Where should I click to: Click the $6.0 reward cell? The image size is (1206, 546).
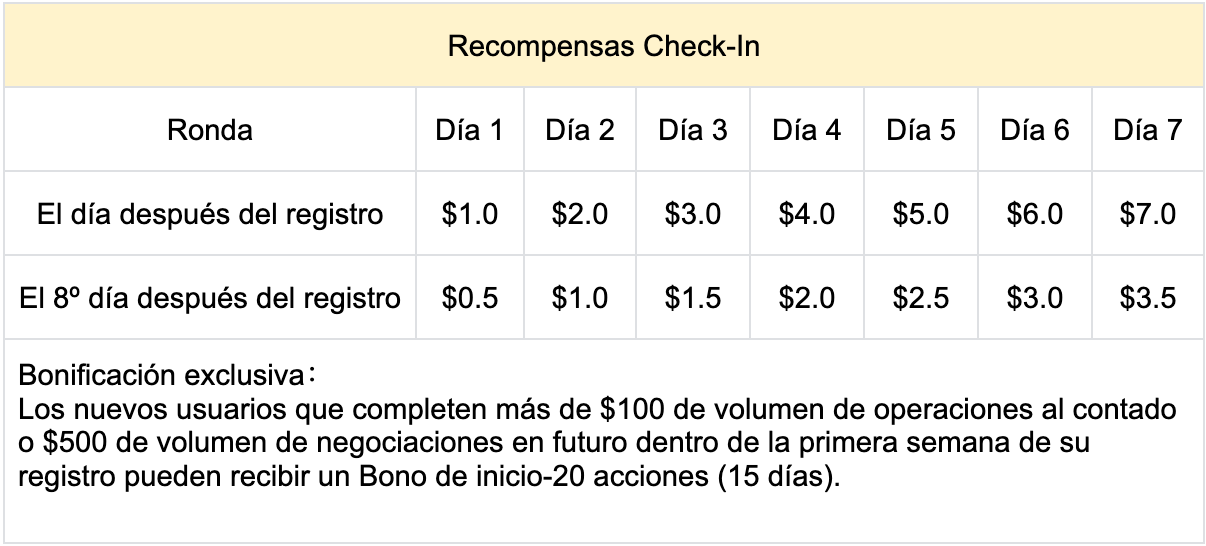(x=1035, y=214)
